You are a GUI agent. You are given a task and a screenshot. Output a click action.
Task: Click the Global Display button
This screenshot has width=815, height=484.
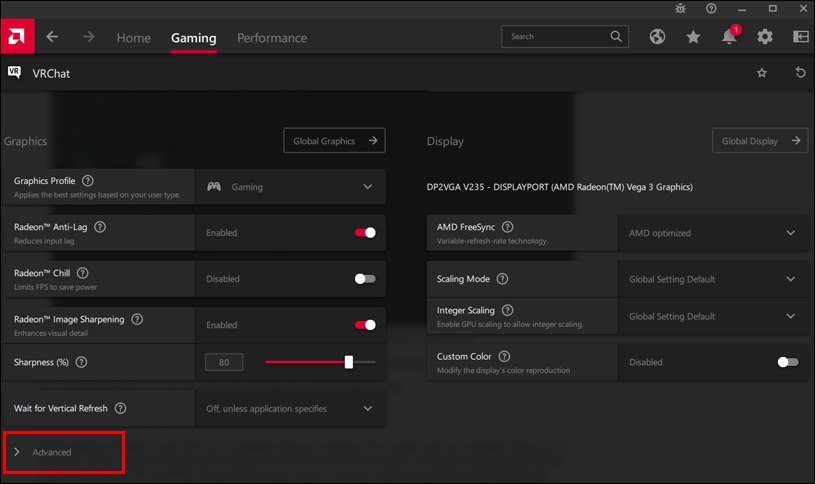click(x=760, y=141)
